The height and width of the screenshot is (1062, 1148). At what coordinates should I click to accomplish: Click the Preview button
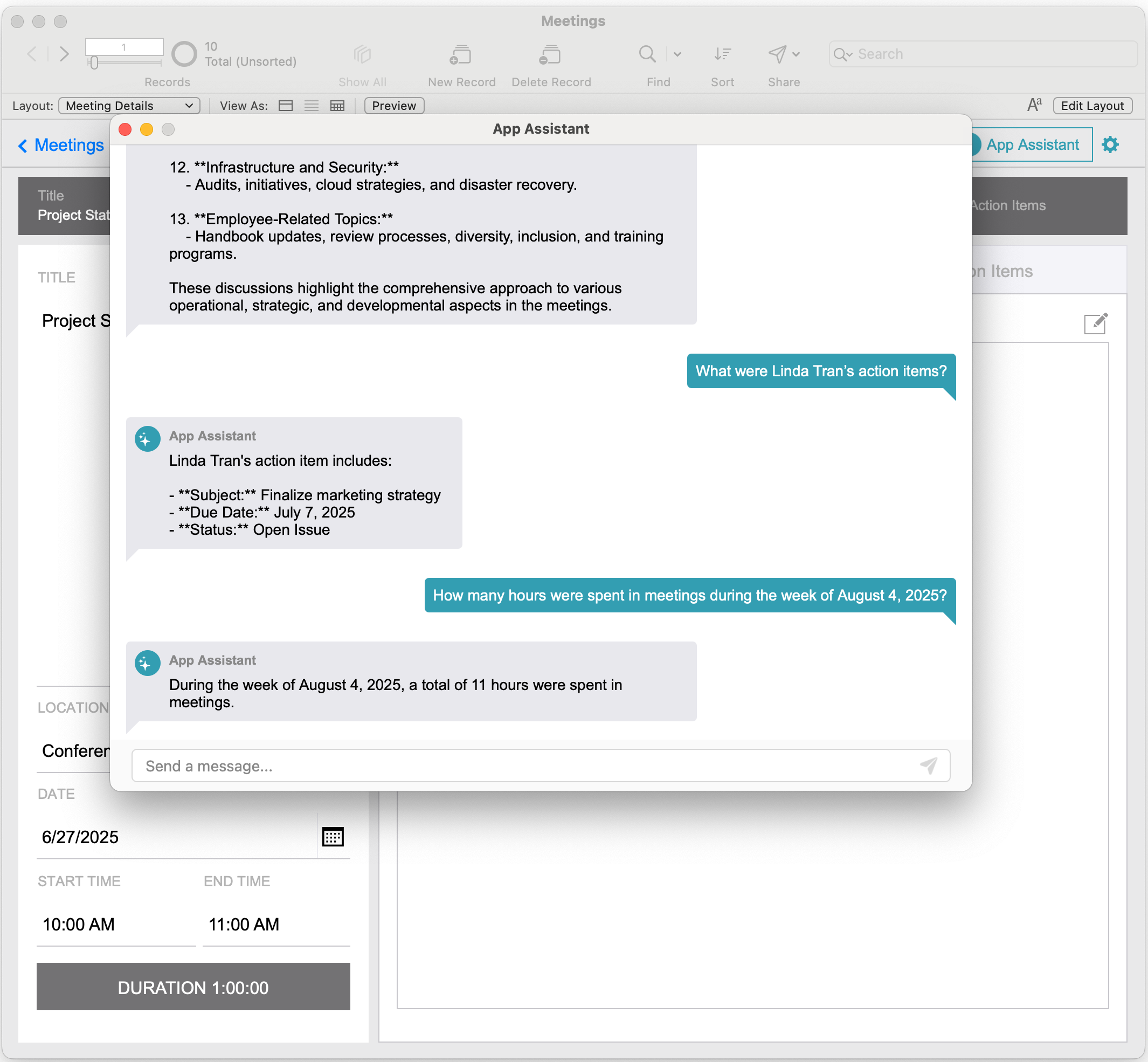[393, 106]
